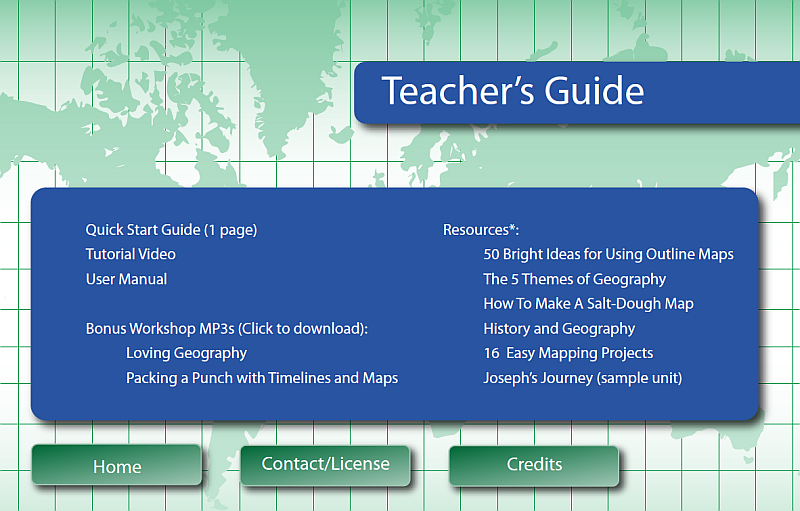Open the User Manual link
The width and height of the screenshot is (800, 511).
[x=126, y=279]
